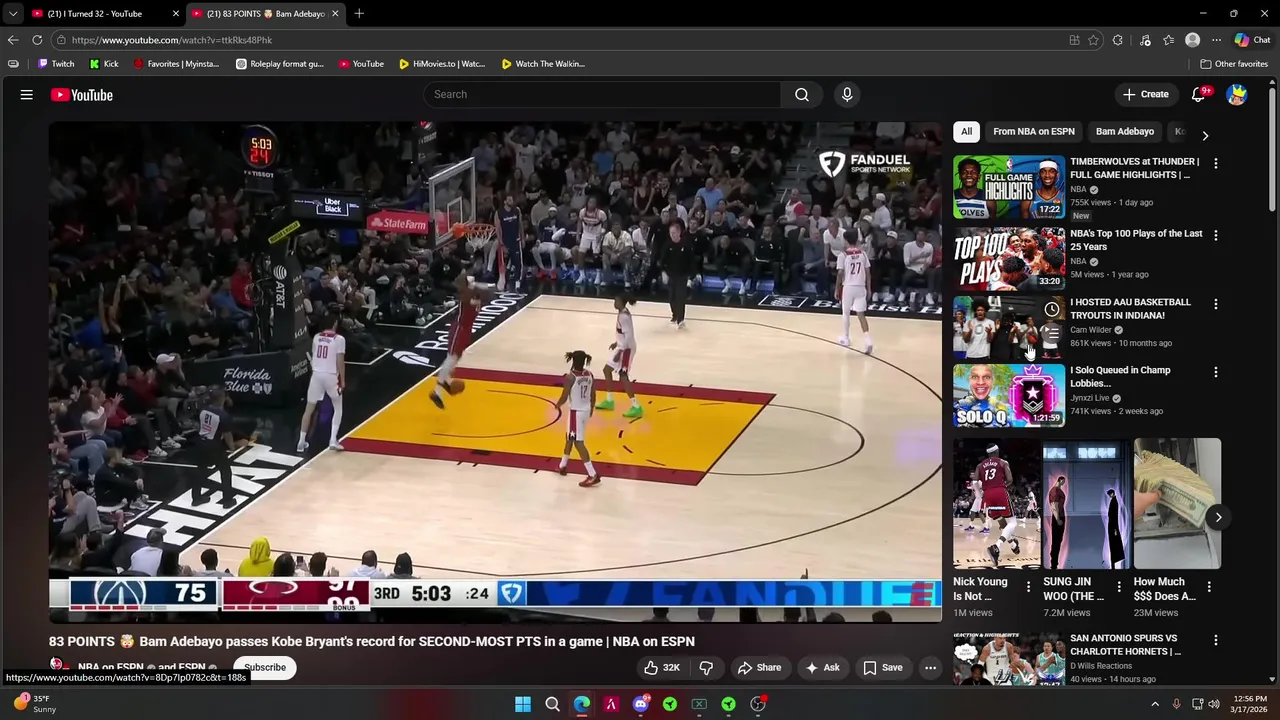Close the I Turned 32 tab
The width and height of the screenshot is (1280, 720).
click(176, 14)
